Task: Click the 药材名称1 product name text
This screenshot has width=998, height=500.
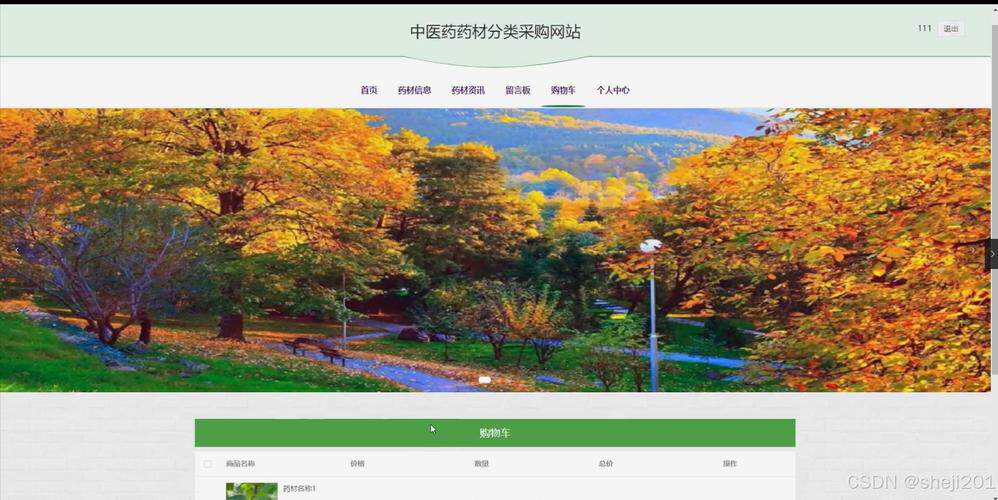Action: coord(299,489)
